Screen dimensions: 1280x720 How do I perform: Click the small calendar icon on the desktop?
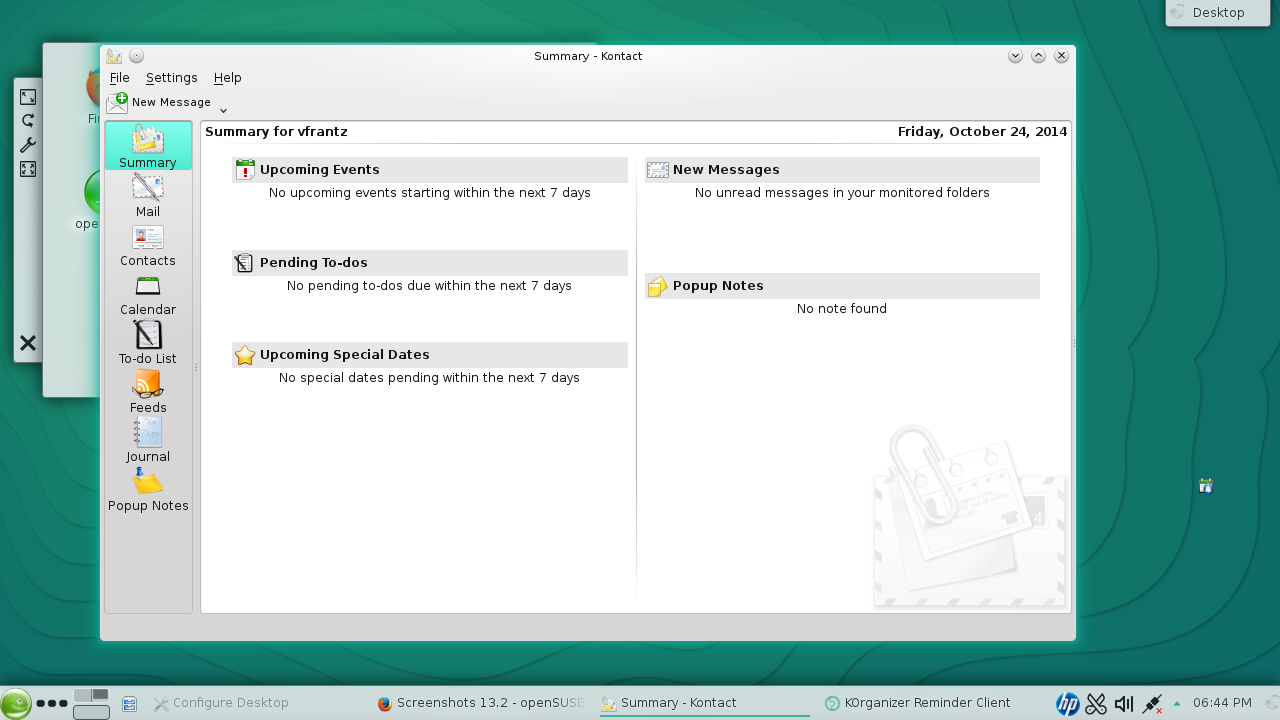[1206, 486]
